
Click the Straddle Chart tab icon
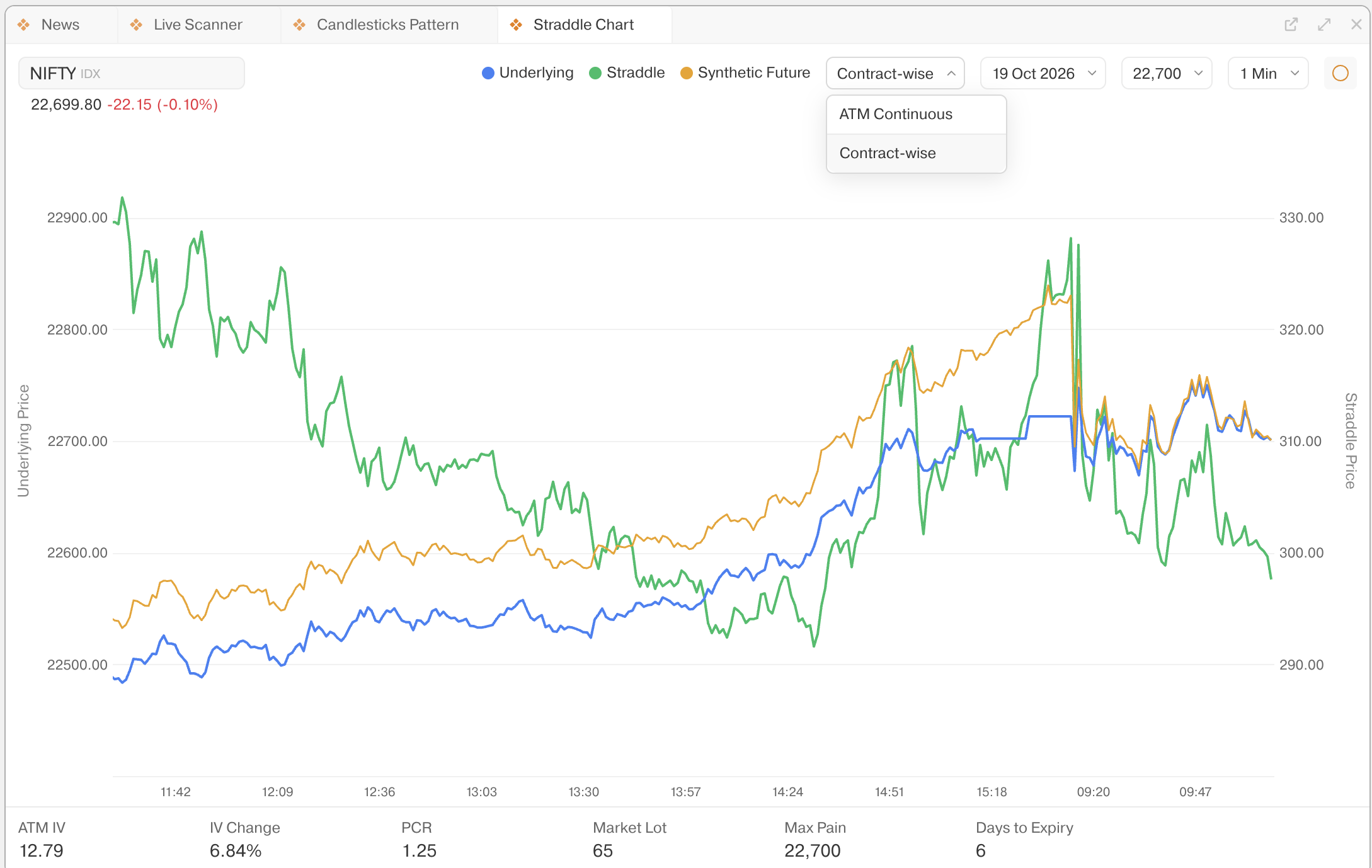(516, 25)
